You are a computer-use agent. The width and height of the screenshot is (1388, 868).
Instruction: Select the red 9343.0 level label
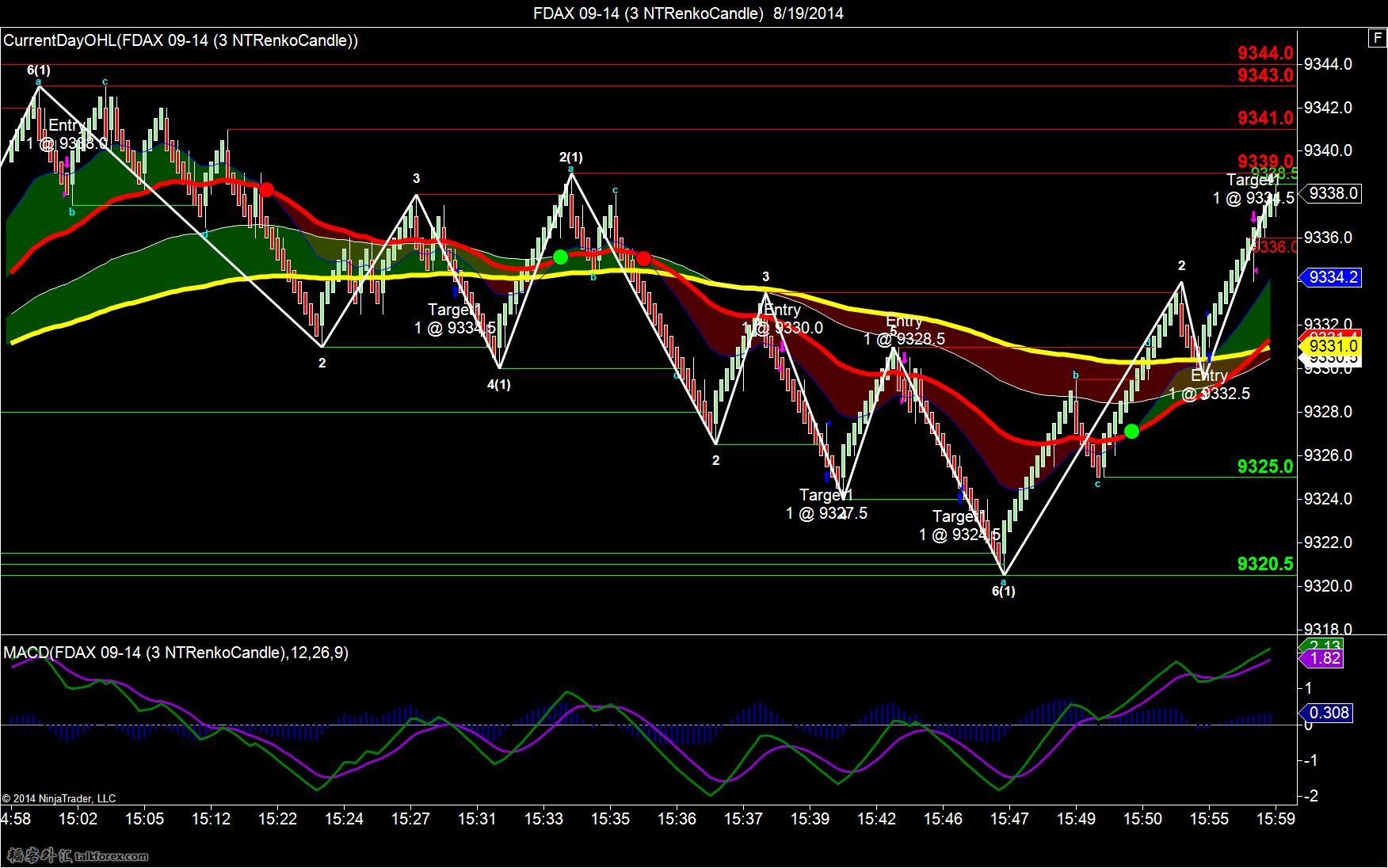coord(1265,75)
